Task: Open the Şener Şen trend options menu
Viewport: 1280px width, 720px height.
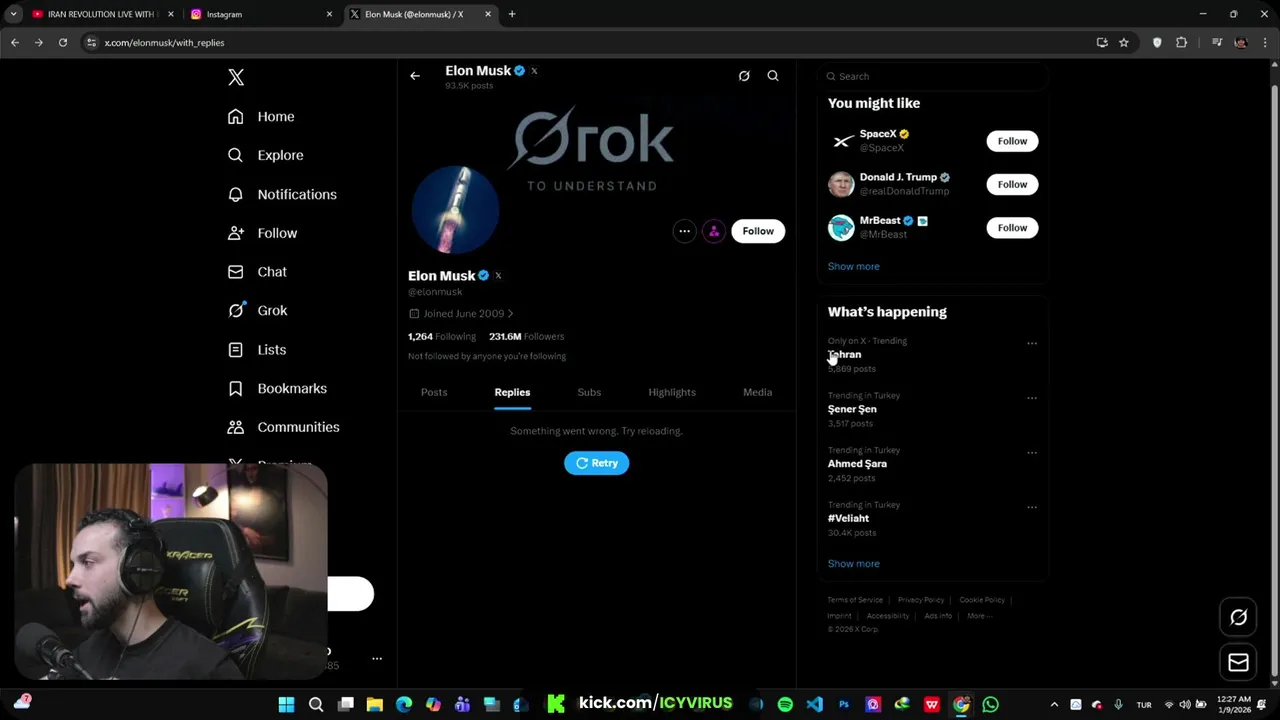Action: coord(1032,398)
